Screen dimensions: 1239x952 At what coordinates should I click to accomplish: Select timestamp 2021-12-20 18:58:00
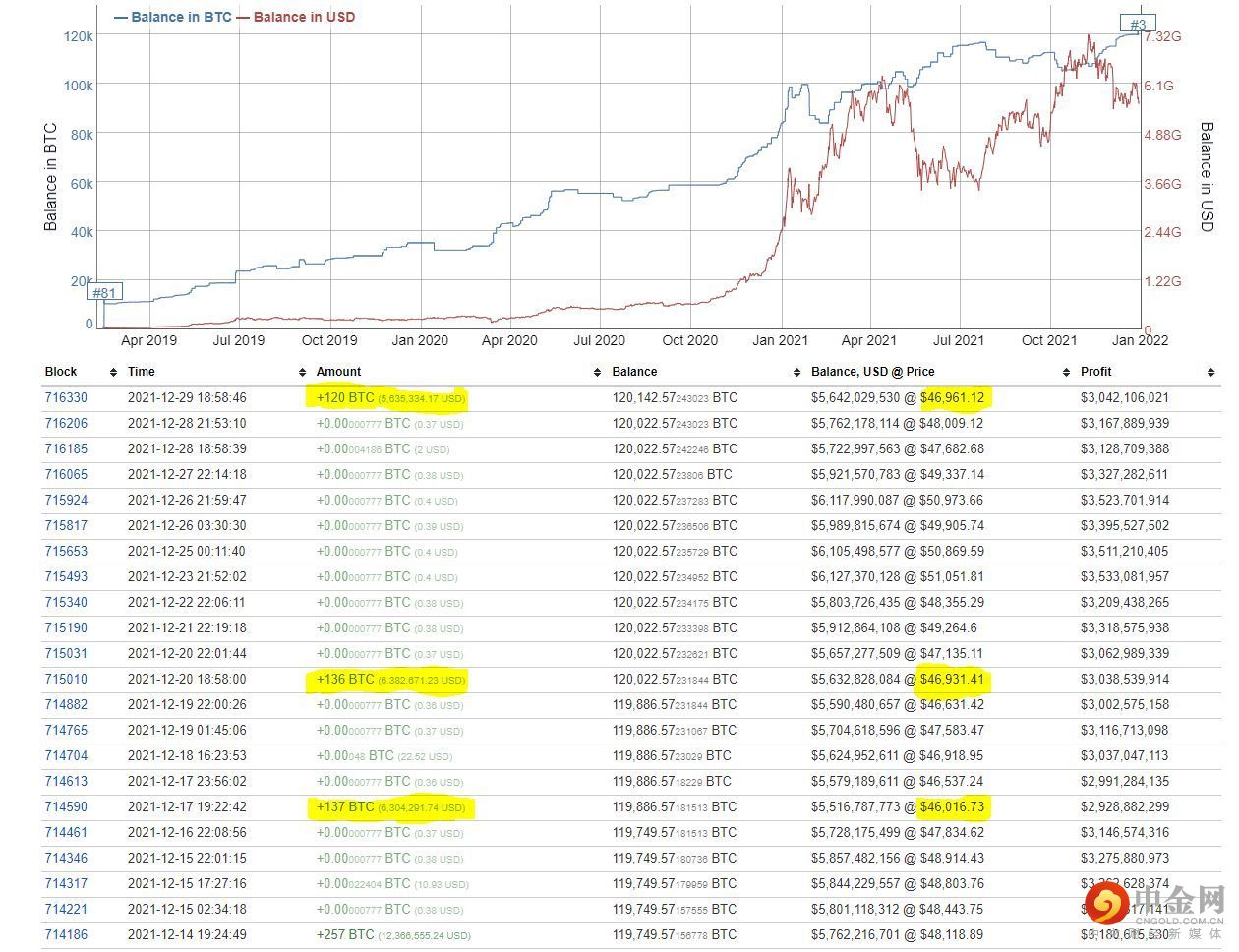187,680
